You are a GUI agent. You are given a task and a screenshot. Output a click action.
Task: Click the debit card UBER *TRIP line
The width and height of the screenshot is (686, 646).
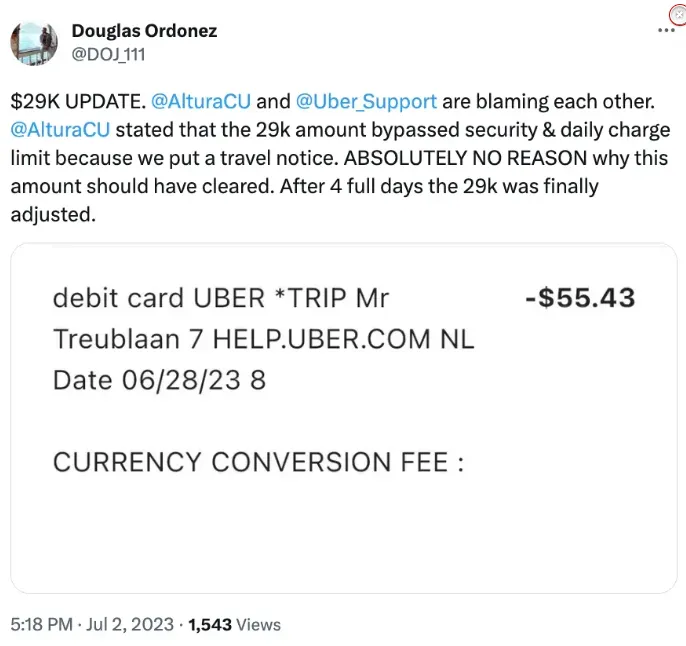tap(220, 298)
